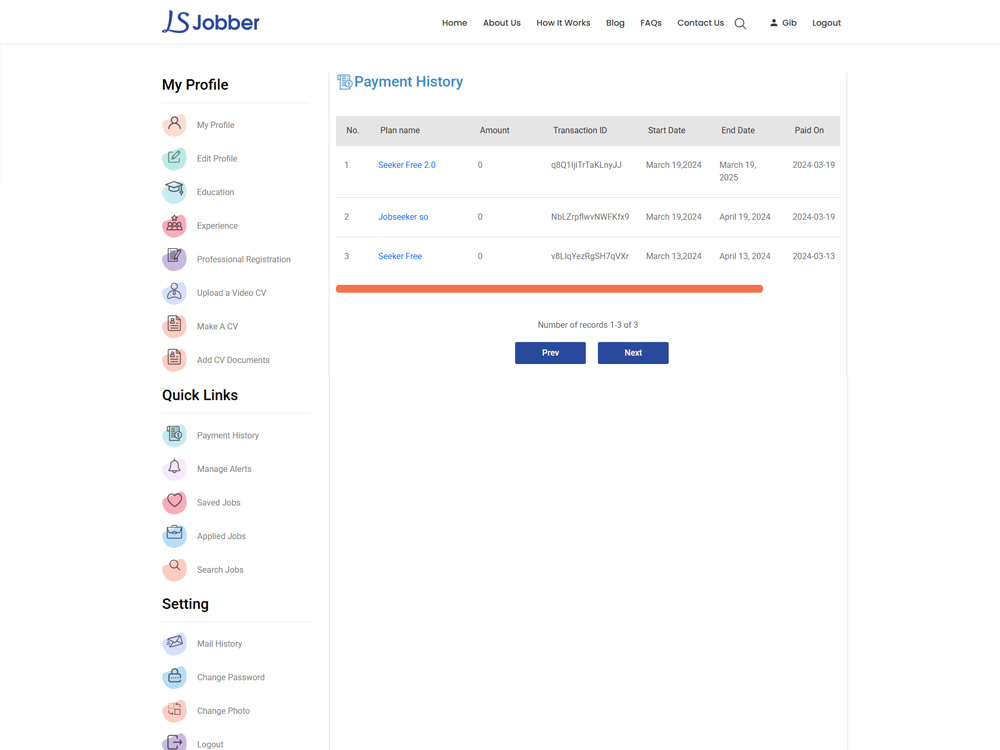The image size is (1000, 750).
Task: Select transaction ID q8Q1IjiTrTaKLnyJJ
Action: tap(586, 165)
